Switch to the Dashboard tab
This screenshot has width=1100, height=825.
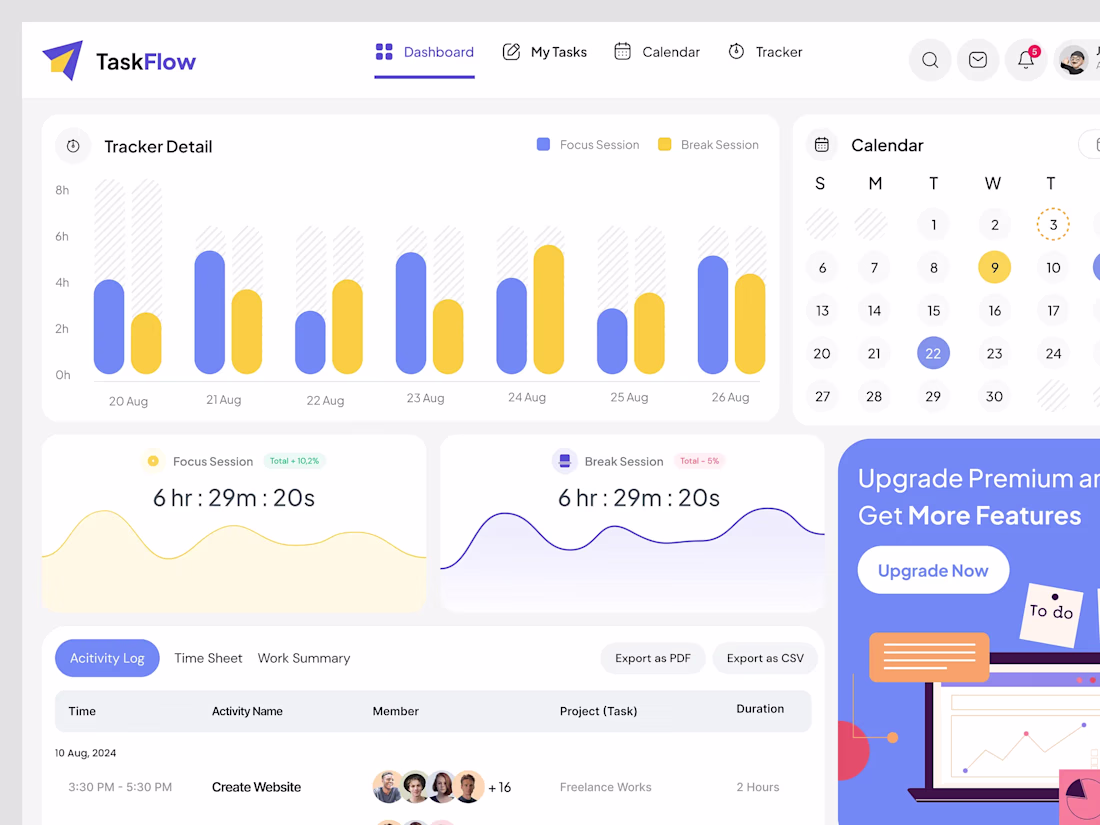pyautogui.click(x=424, y=52)
